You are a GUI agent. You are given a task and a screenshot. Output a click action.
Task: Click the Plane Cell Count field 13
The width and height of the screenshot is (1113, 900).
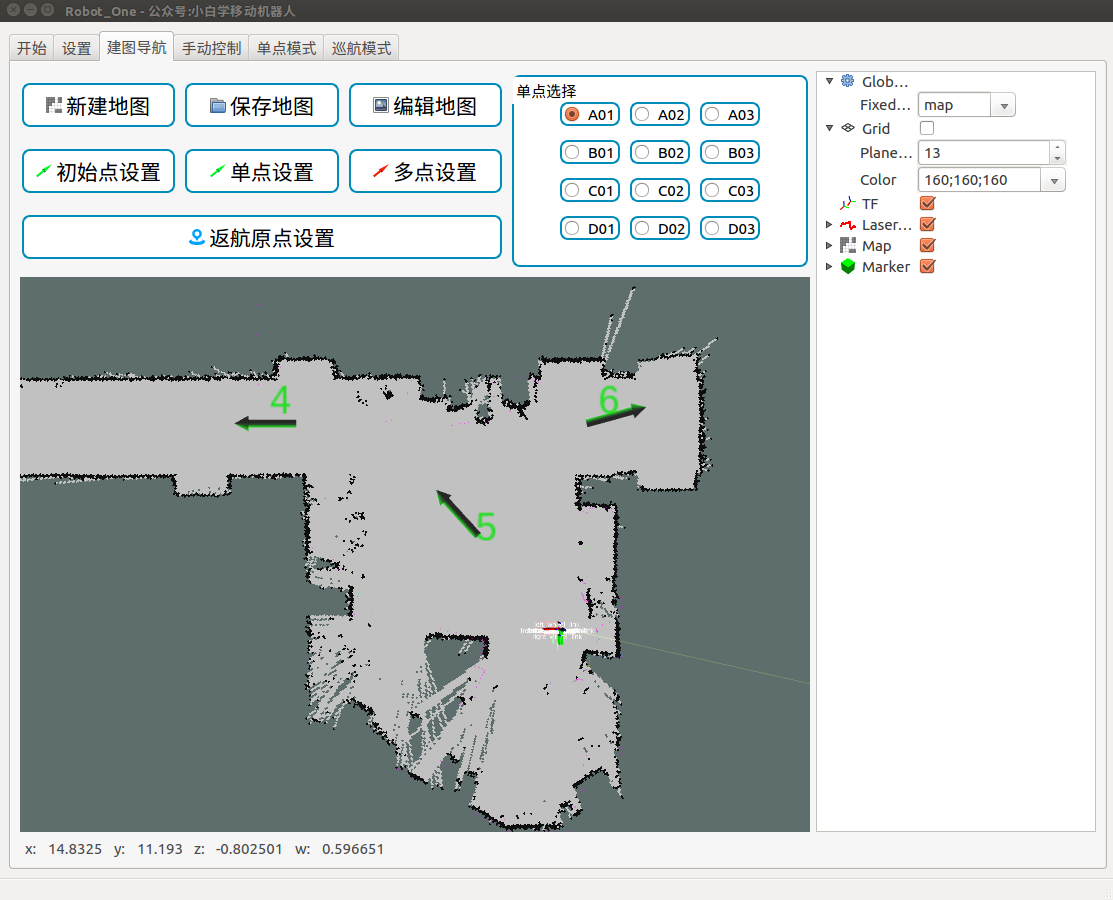[x=984, y=153]
